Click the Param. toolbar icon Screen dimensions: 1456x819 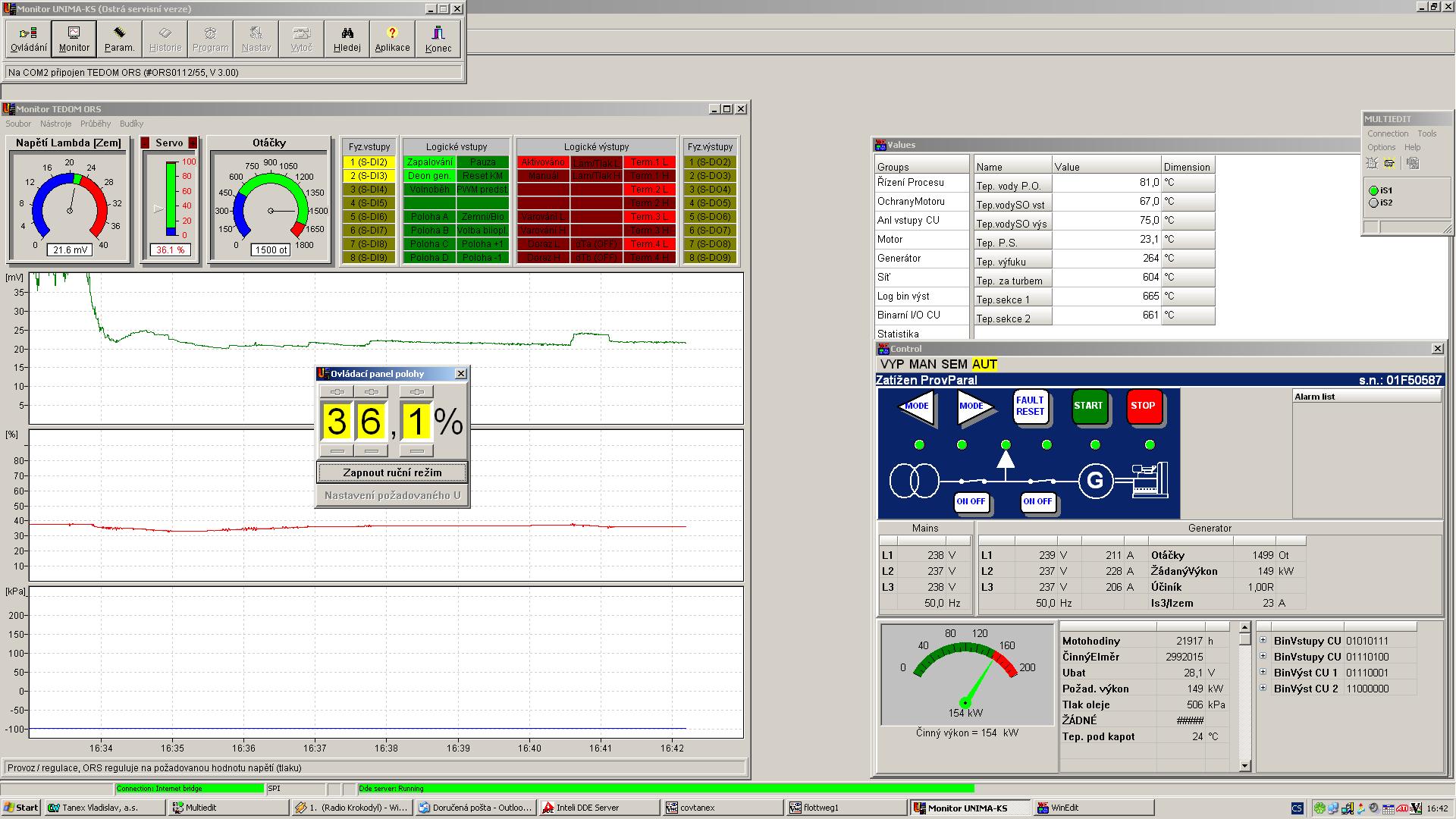tap(119, 38)
